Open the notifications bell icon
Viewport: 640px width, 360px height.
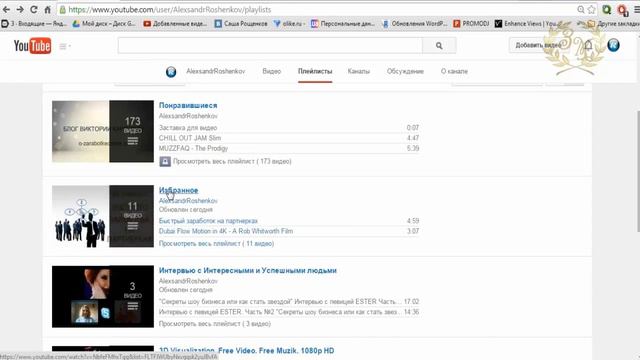[x=588, y=45]
